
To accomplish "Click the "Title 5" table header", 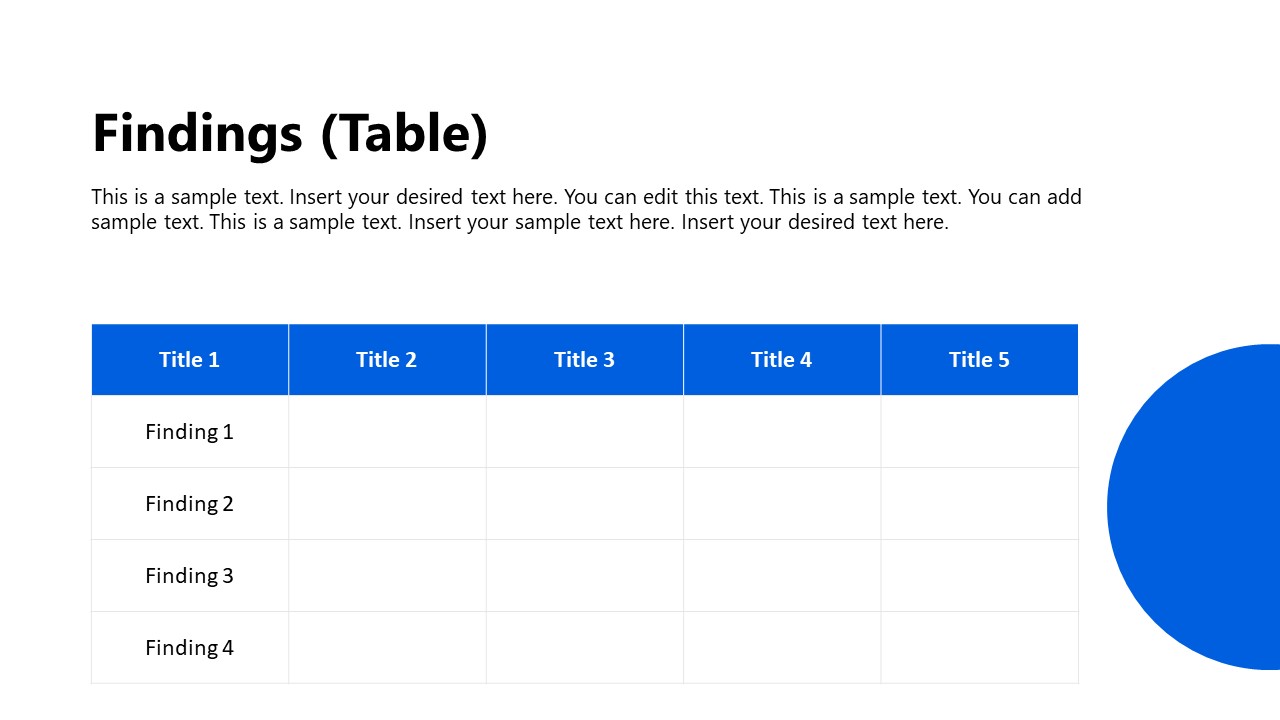I will point(979,360).
